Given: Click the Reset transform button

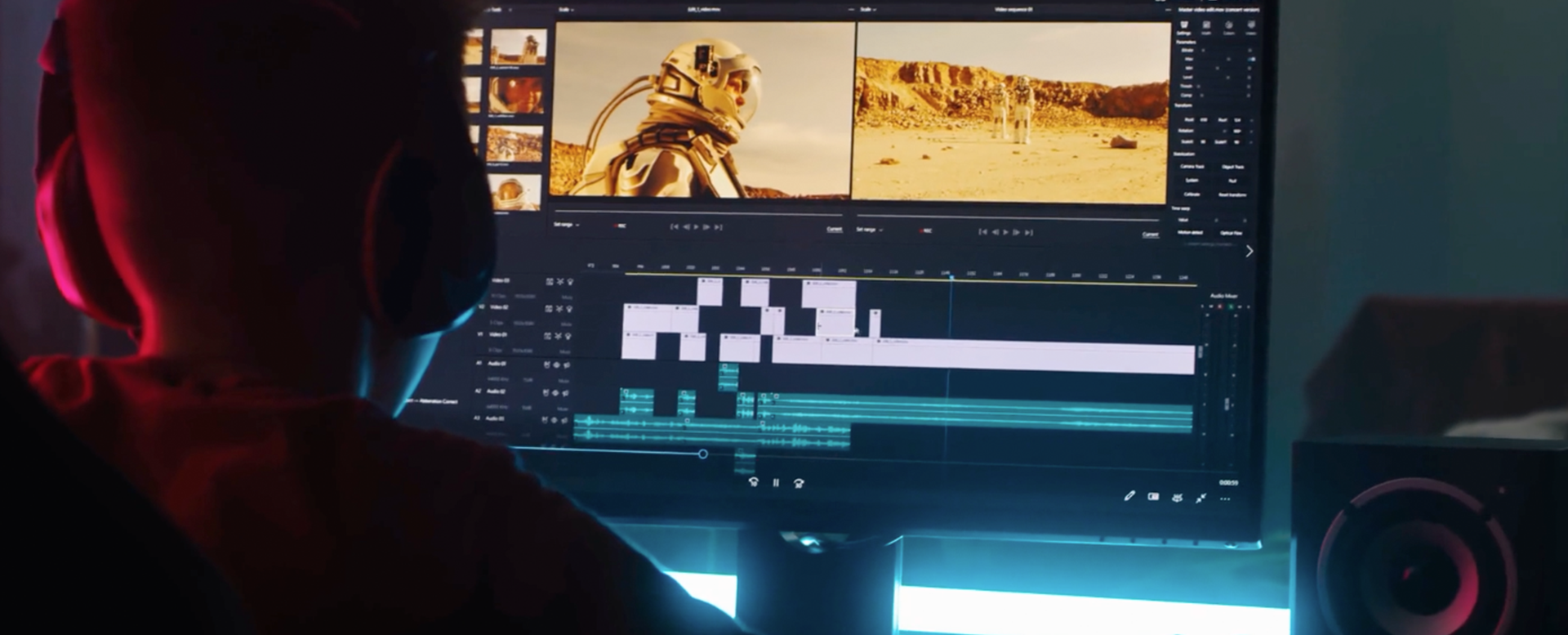Looking at the screenshot, I should (1232, 195).
